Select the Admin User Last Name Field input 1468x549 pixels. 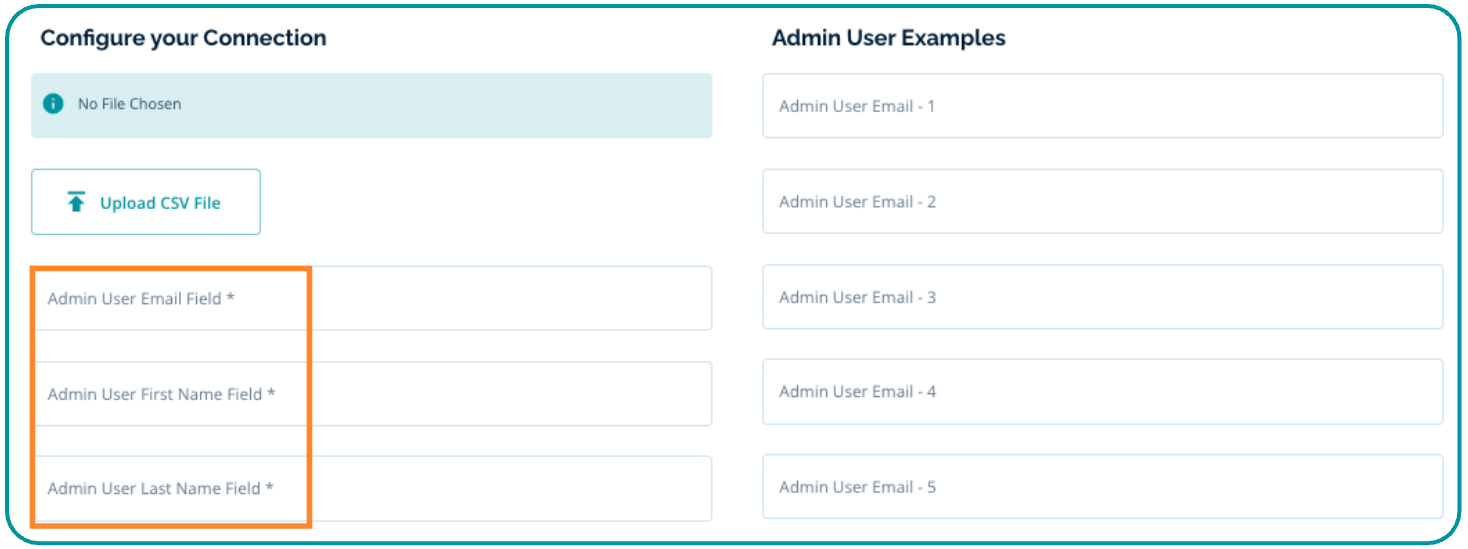[371, 488]
